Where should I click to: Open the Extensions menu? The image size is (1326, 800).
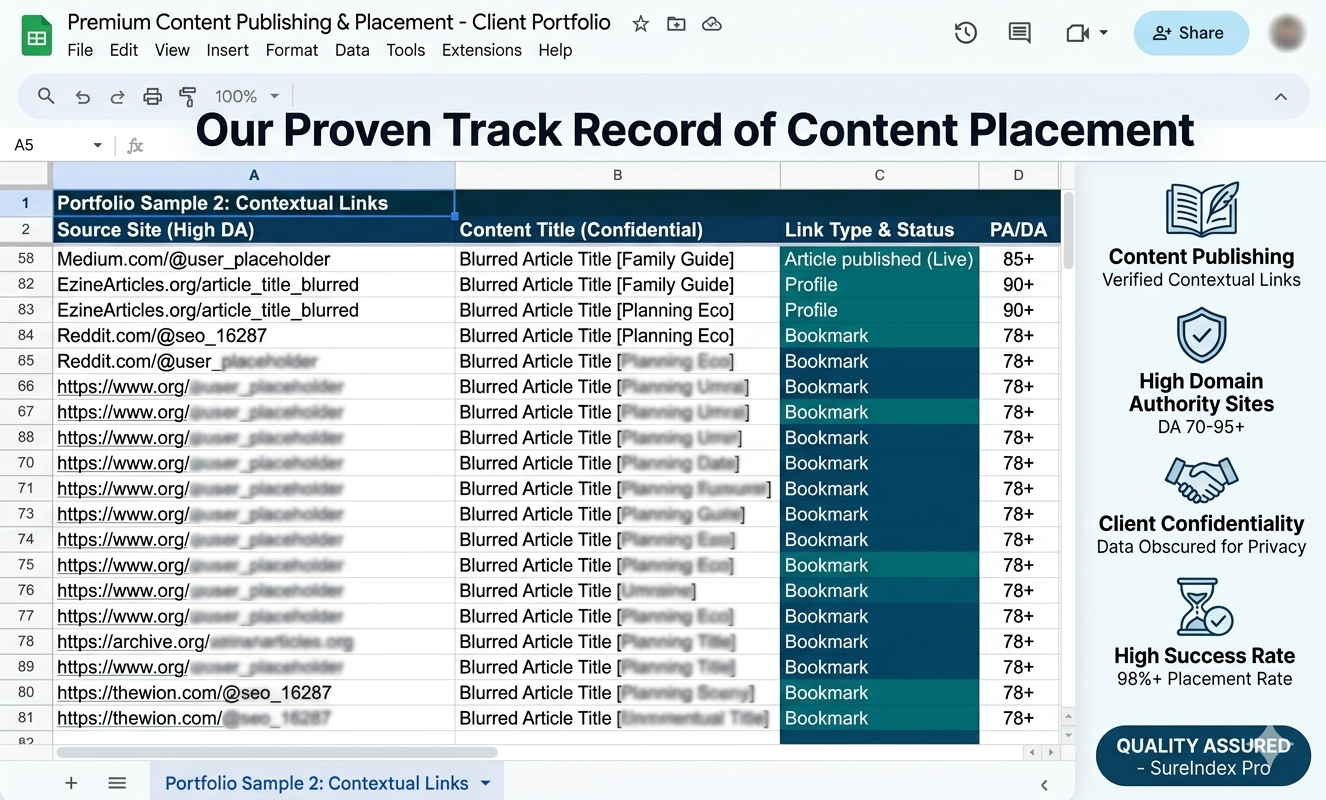(482, 50)
